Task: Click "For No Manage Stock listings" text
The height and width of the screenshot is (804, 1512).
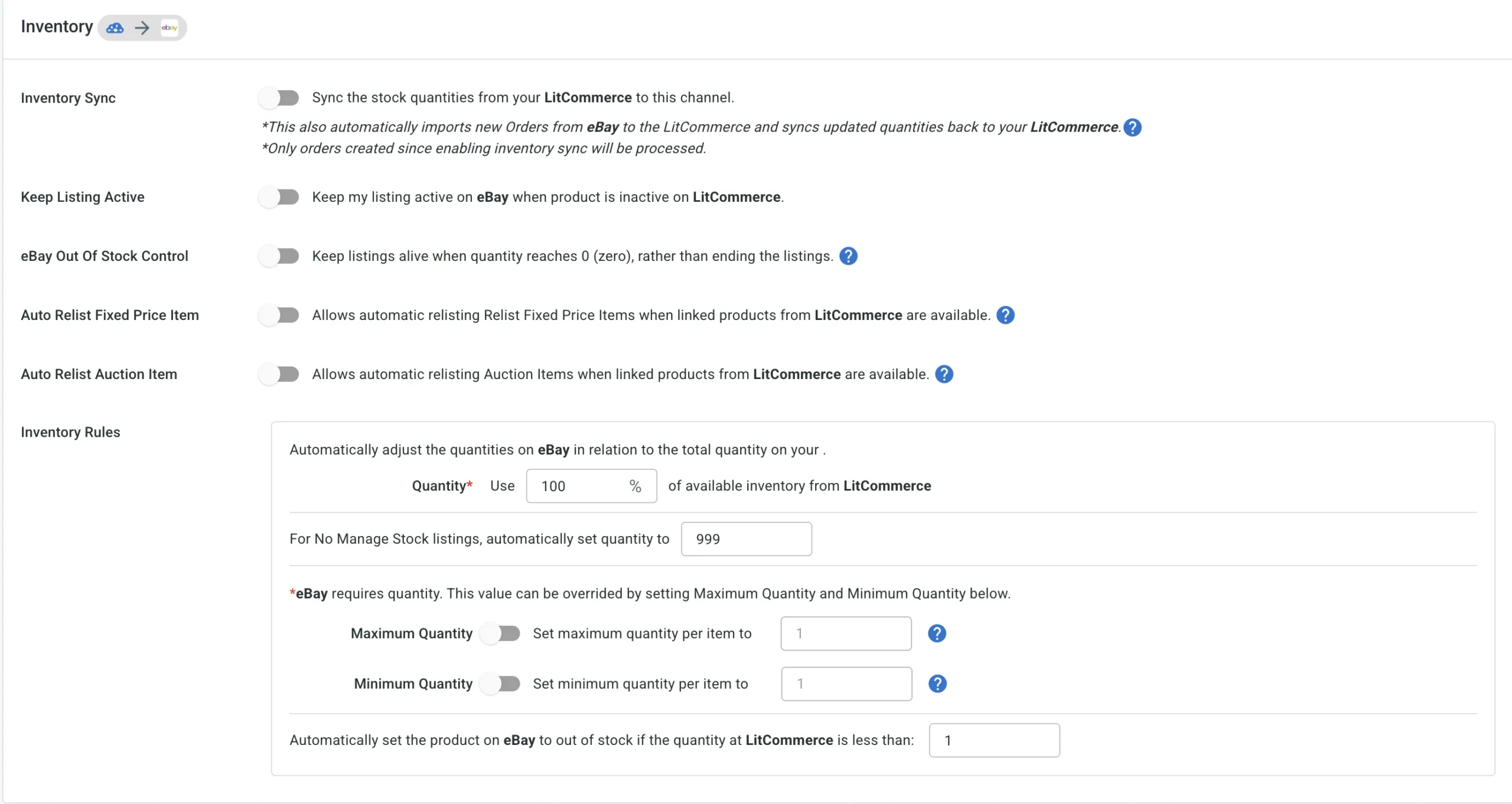Action: click(479, 539)
